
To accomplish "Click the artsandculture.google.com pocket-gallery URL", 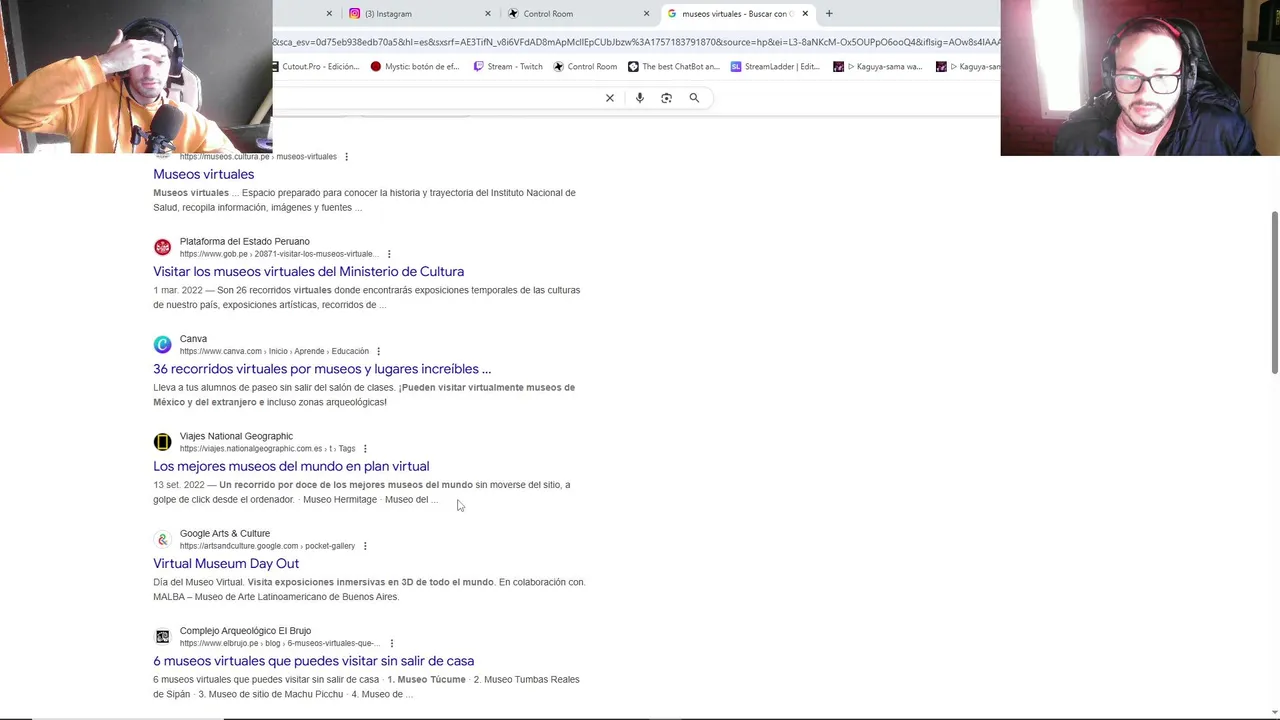I will point(267,546).
